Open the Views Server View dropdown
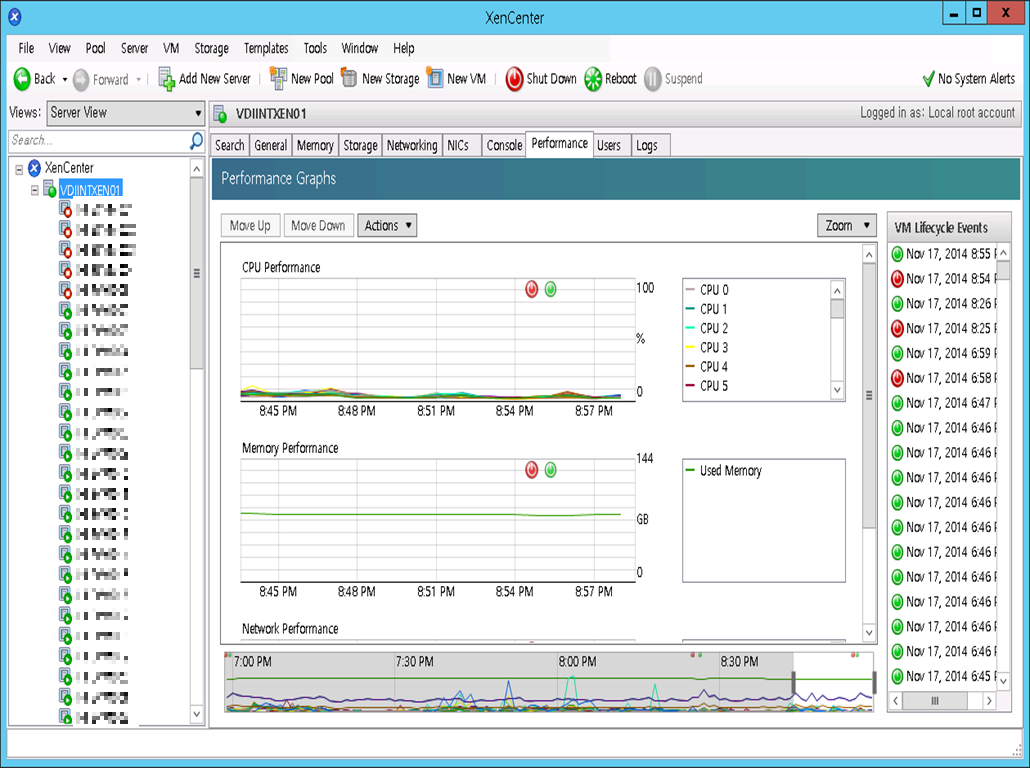The height and width of the screenshot is (768, 1030). coord(125,113)
